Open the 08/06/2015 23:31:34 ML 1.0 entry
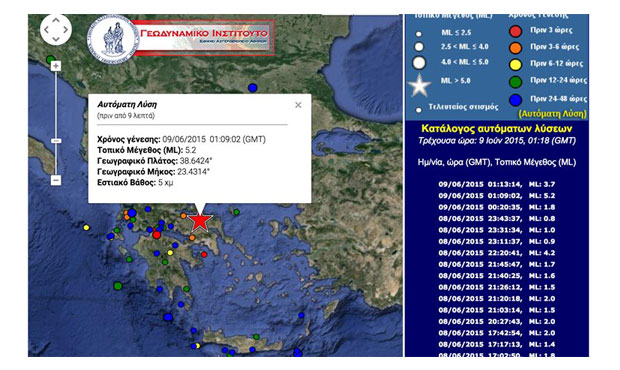The width and height of the screenshot is (620, 370). coord(497,230)
